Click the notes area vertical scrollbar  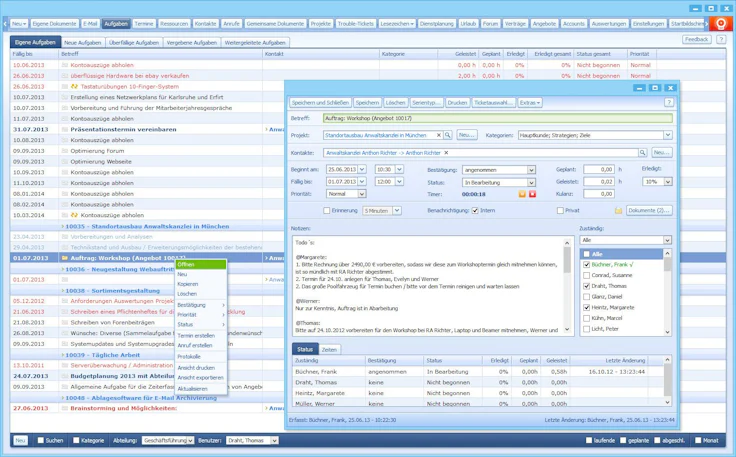coord(568,290)
